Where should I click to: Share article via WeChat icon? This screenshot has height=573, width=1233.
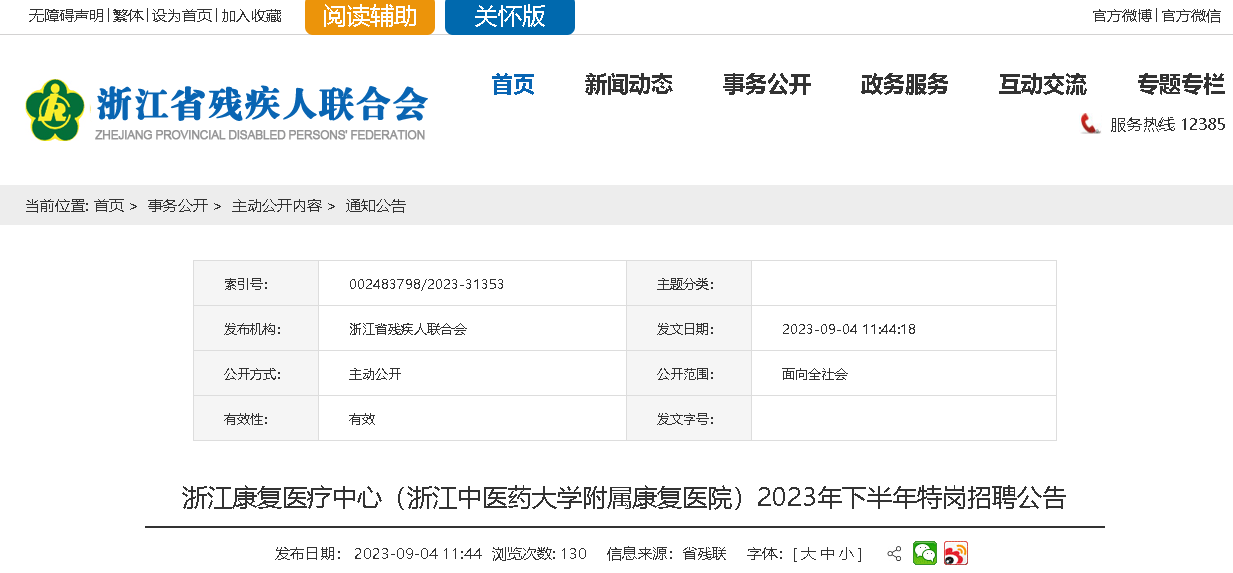(x=925, y=554)
